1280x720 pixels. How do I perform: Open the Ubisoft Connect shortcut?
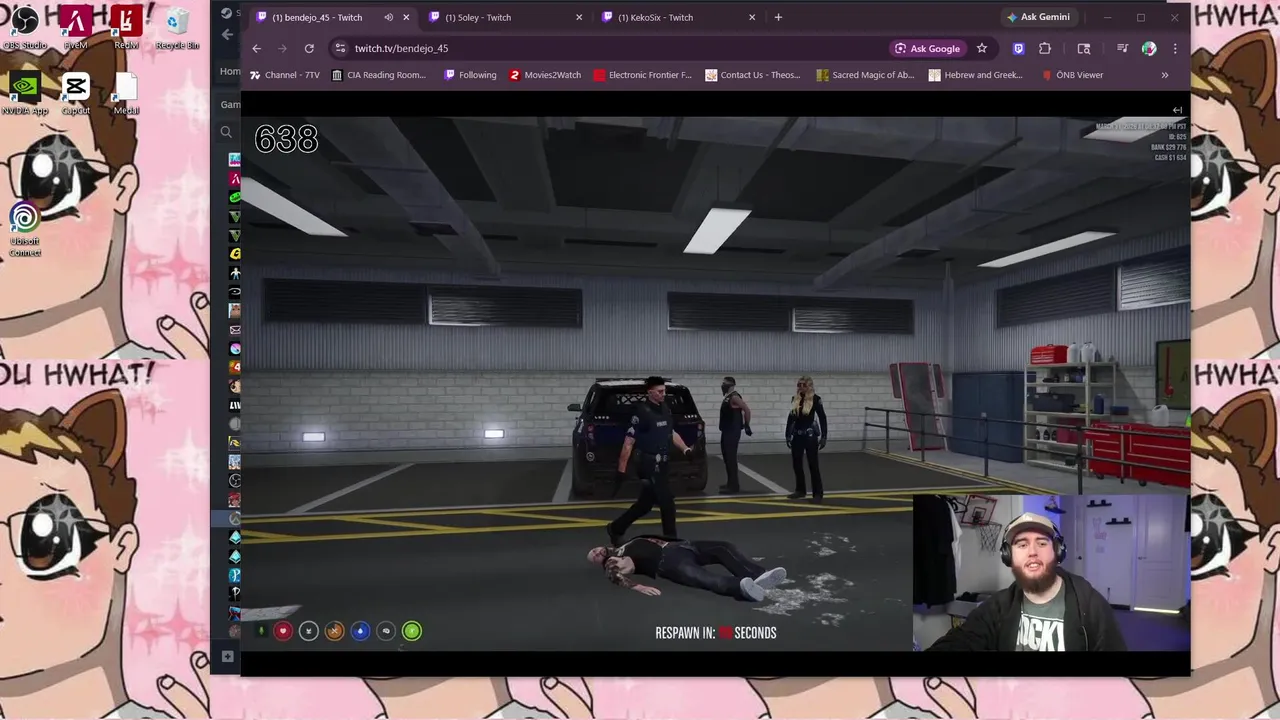pyautogui.click(x=25, y=230)
